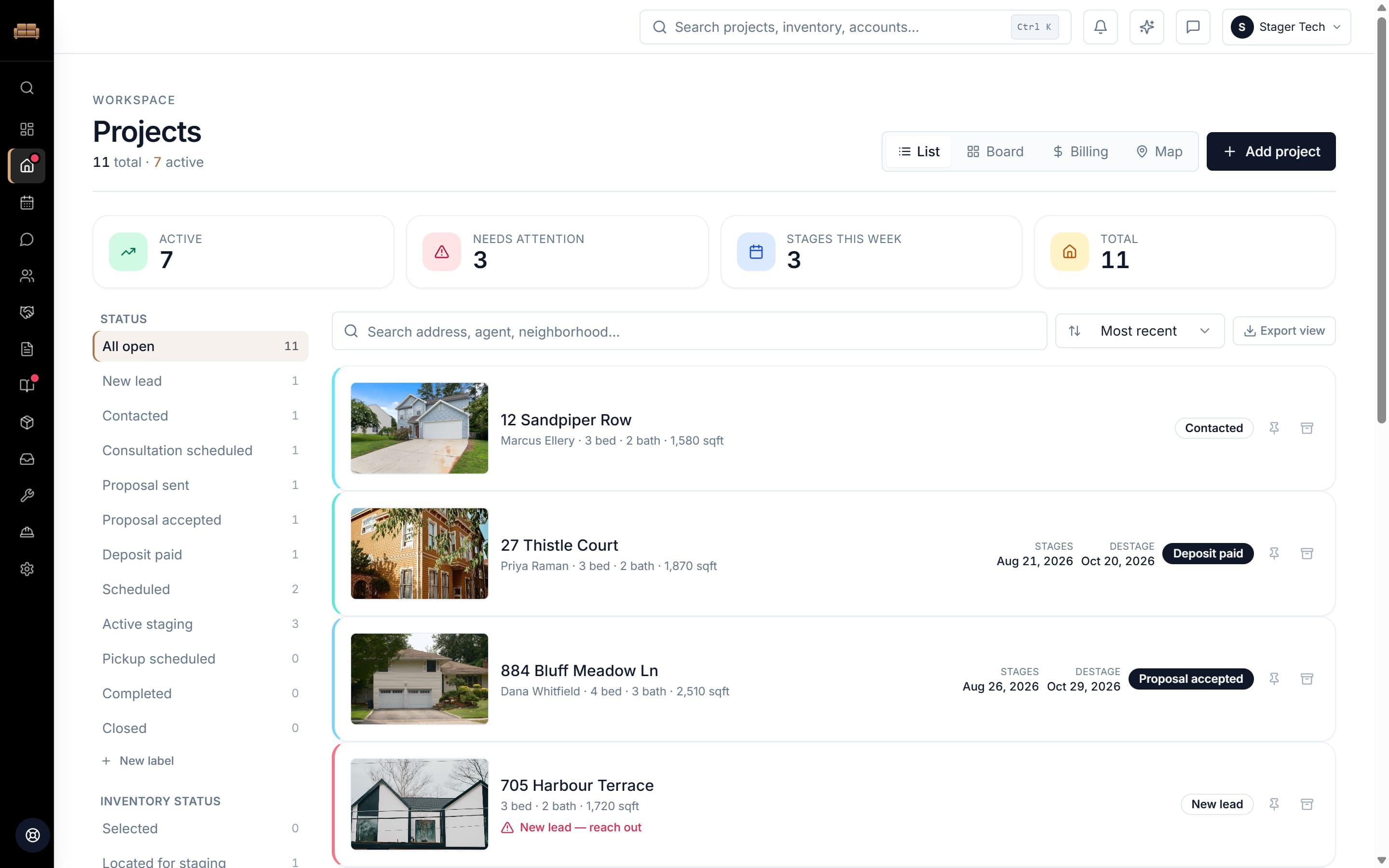Pin the 12 Sandpiper Row project

1274,428
